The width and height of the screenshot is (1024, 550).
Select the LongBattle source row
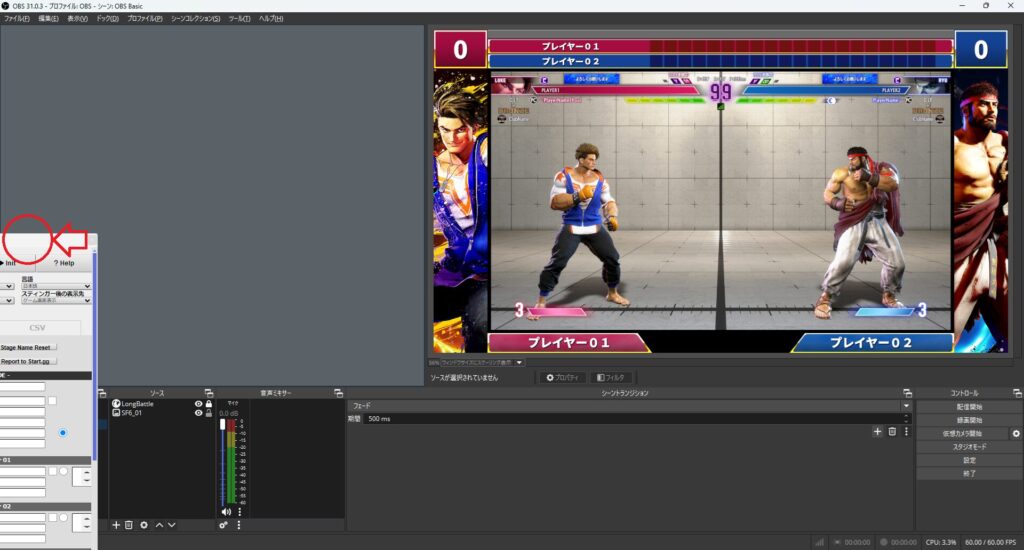pos(161,404)
